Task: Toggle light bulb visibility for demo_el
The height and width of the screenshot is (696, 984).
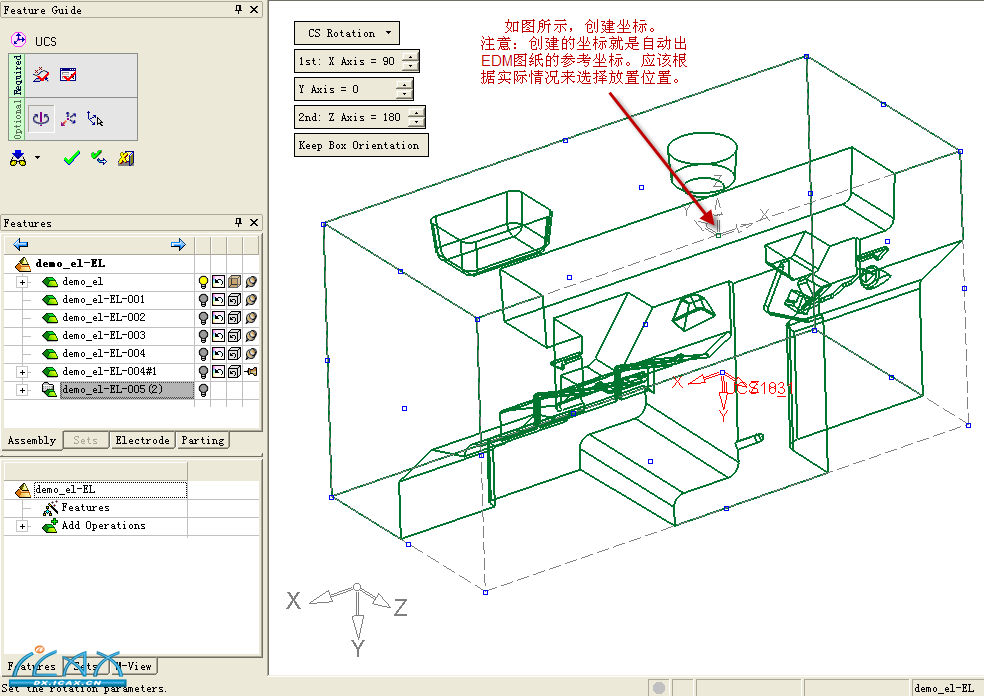Action: click(x=203, y=282)
